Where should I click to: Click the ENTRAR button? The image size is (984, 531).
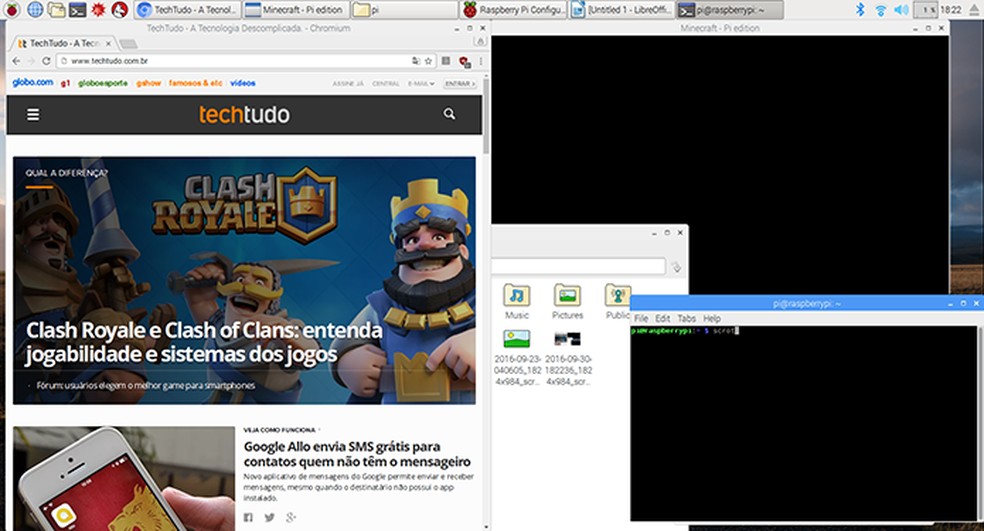460,83
